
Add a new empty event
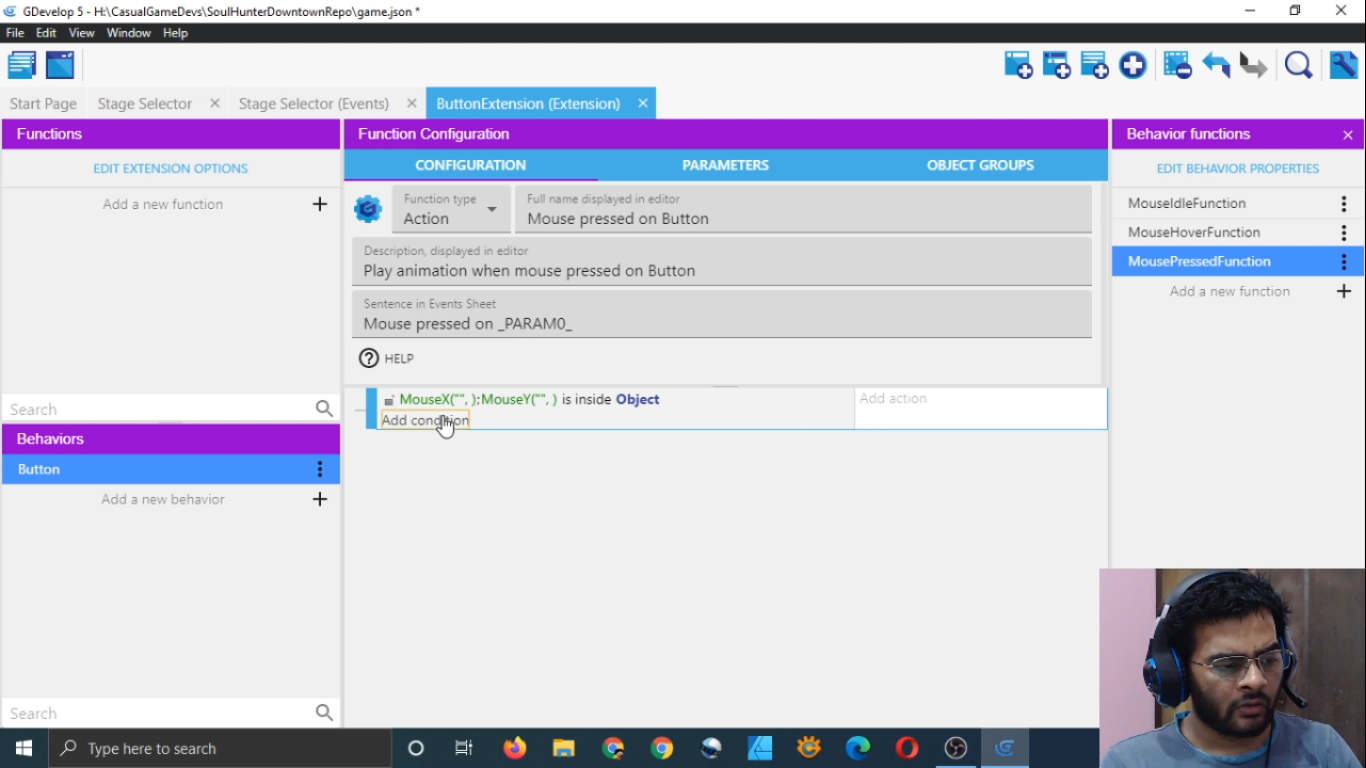[1018, 66]
